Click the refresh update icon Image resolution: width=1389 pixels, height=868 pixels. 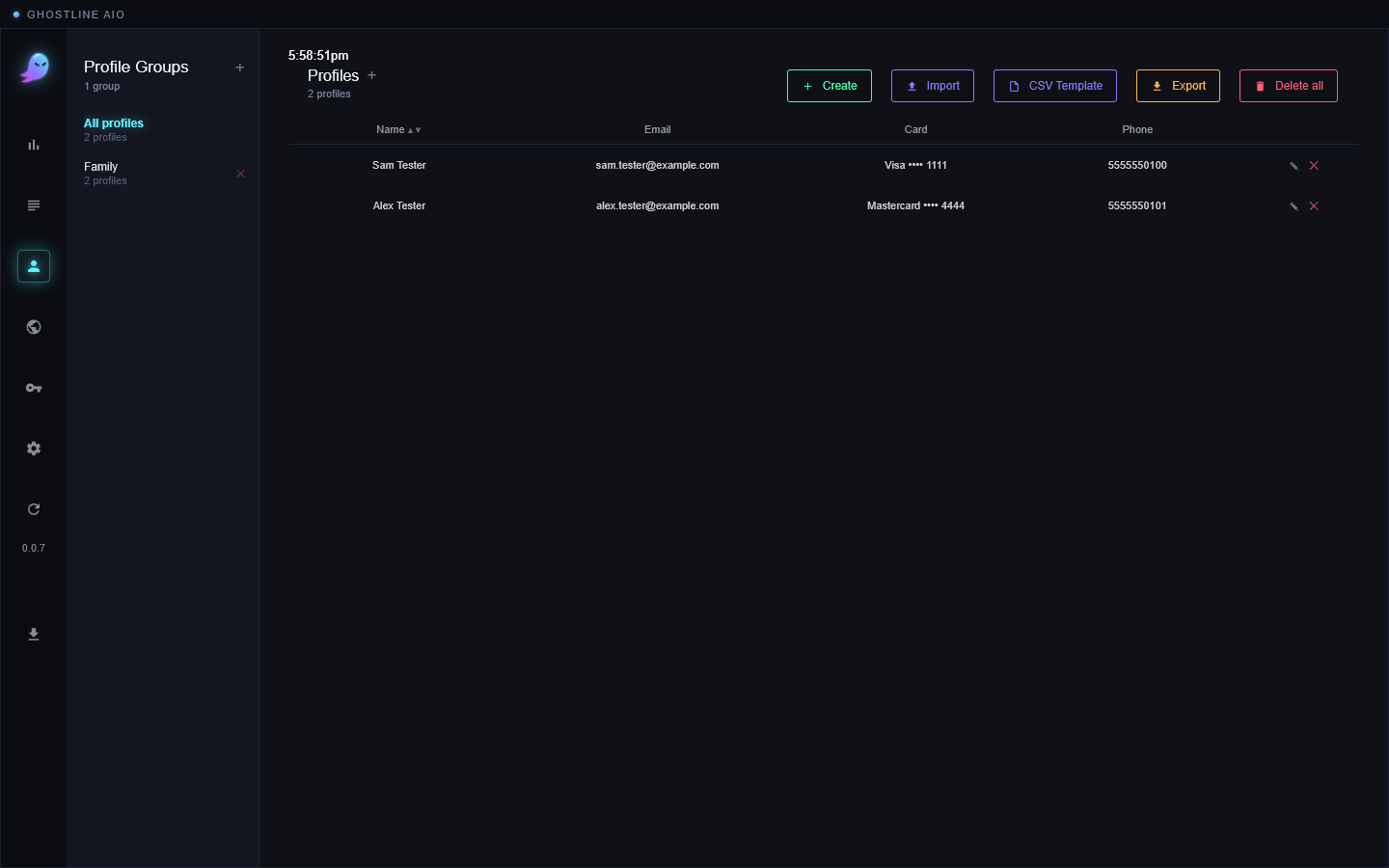34,509
